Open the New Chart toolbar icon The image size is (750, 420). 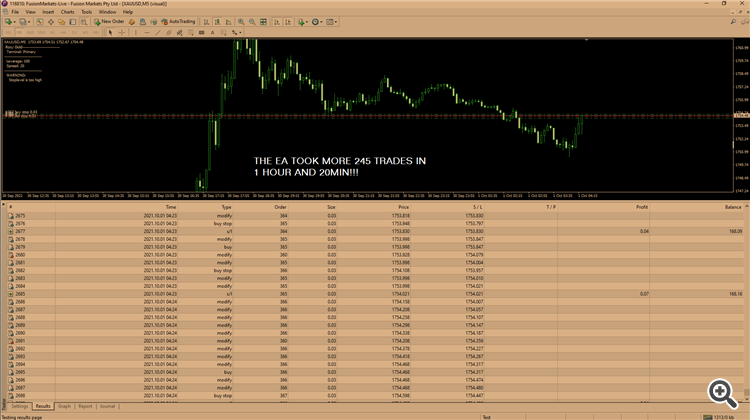coord(8,22)
